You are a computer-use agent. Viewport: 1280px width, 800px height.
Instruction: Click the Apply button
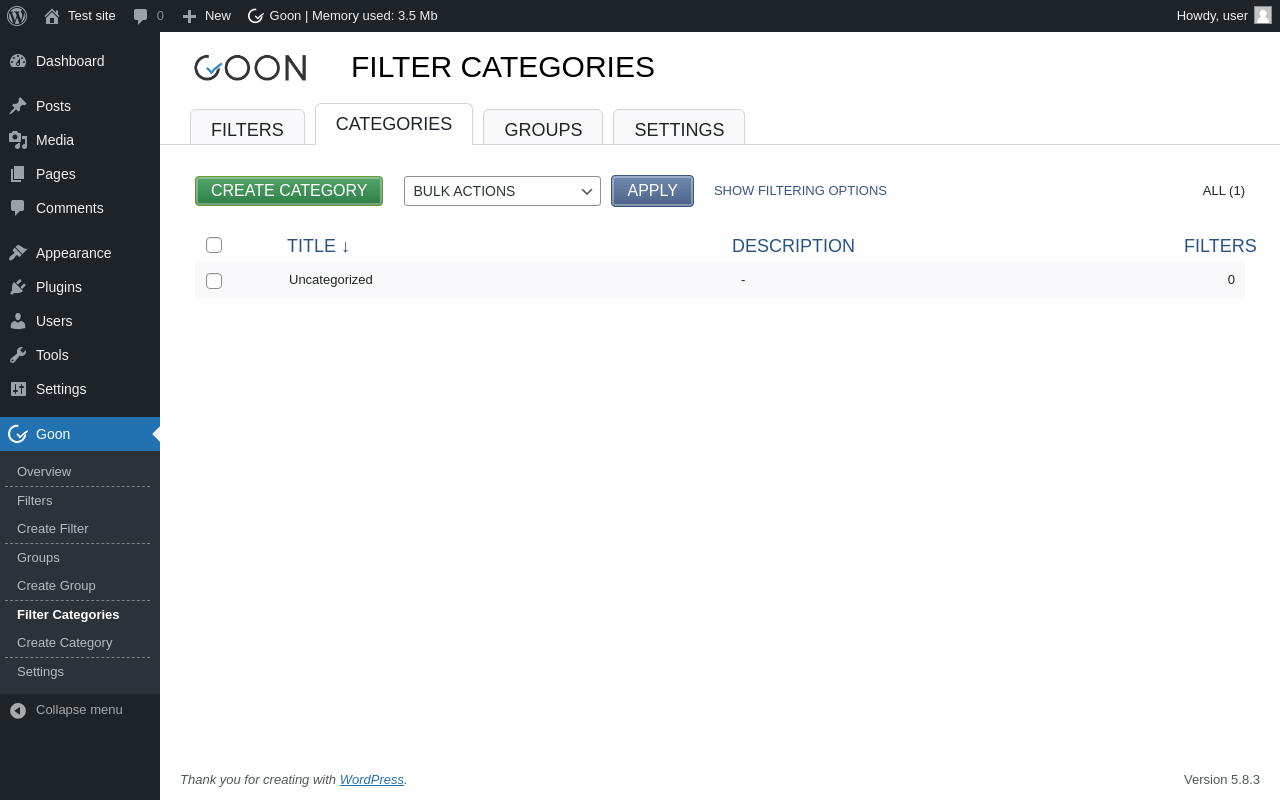(652, 191)
